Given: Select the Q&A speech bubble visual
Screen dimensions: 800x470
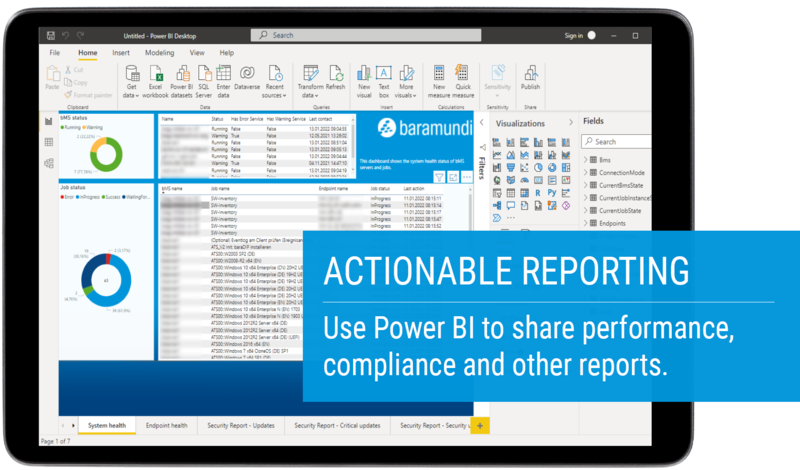Looking at the screenshot, I should [511, 206].
